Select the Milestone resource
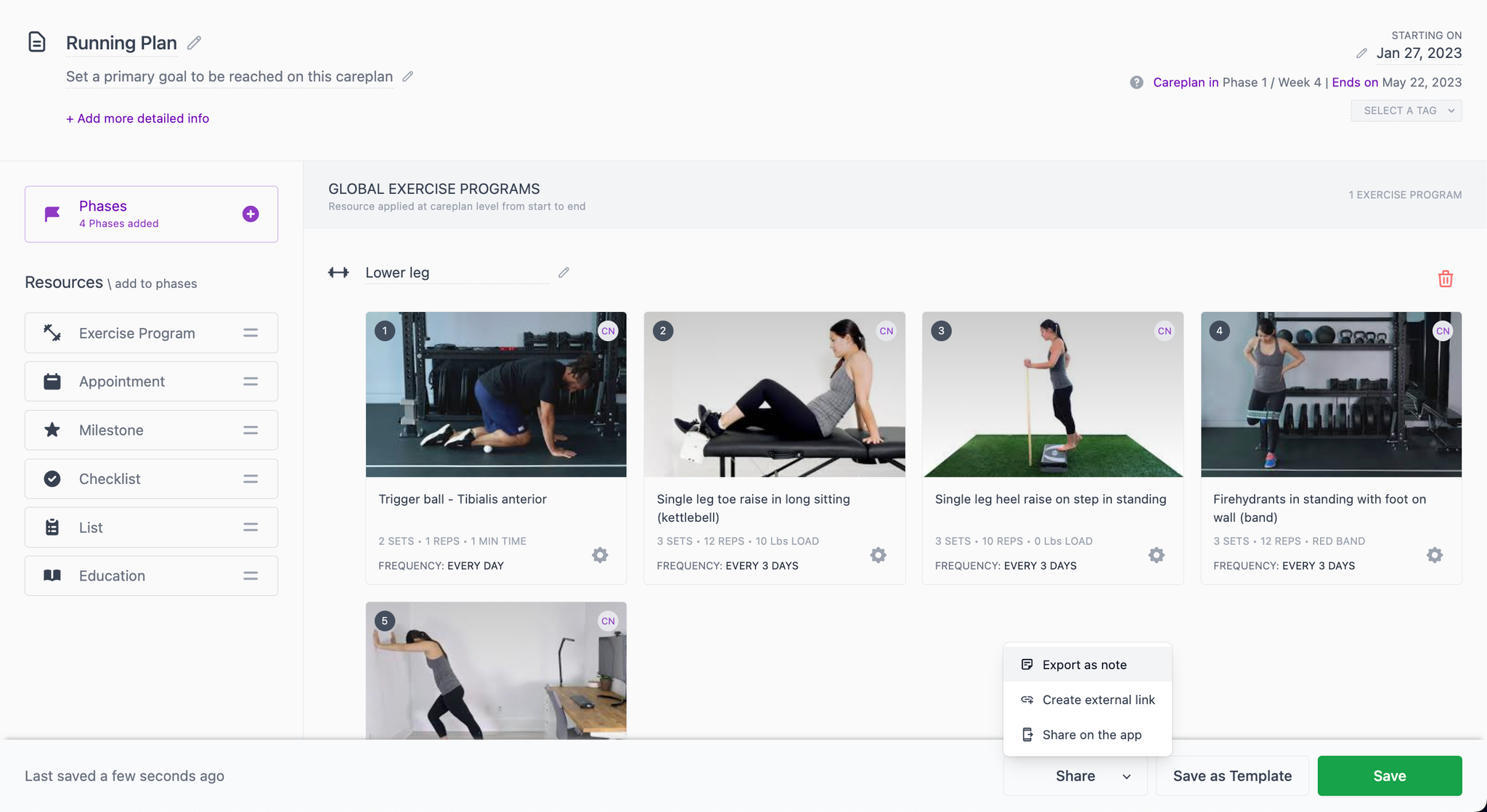The width and height of the screenshot is (1487, 812). (151, 430)
